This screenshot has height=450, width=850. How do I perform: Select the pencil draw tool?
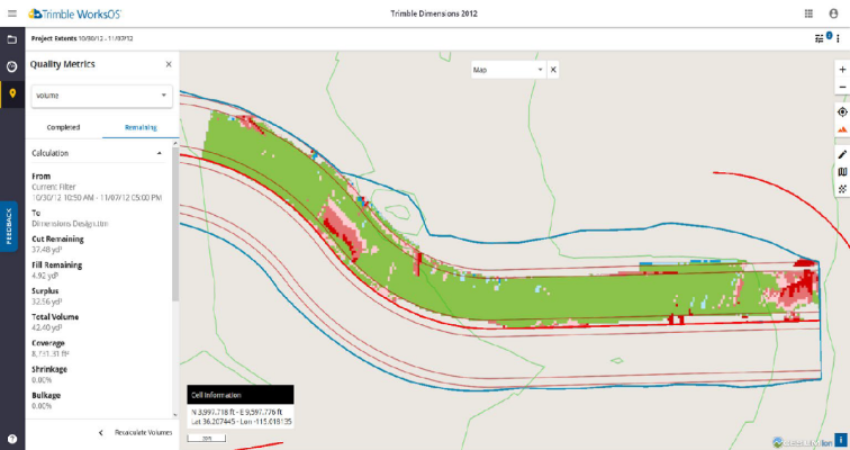(x=842, y=155)
